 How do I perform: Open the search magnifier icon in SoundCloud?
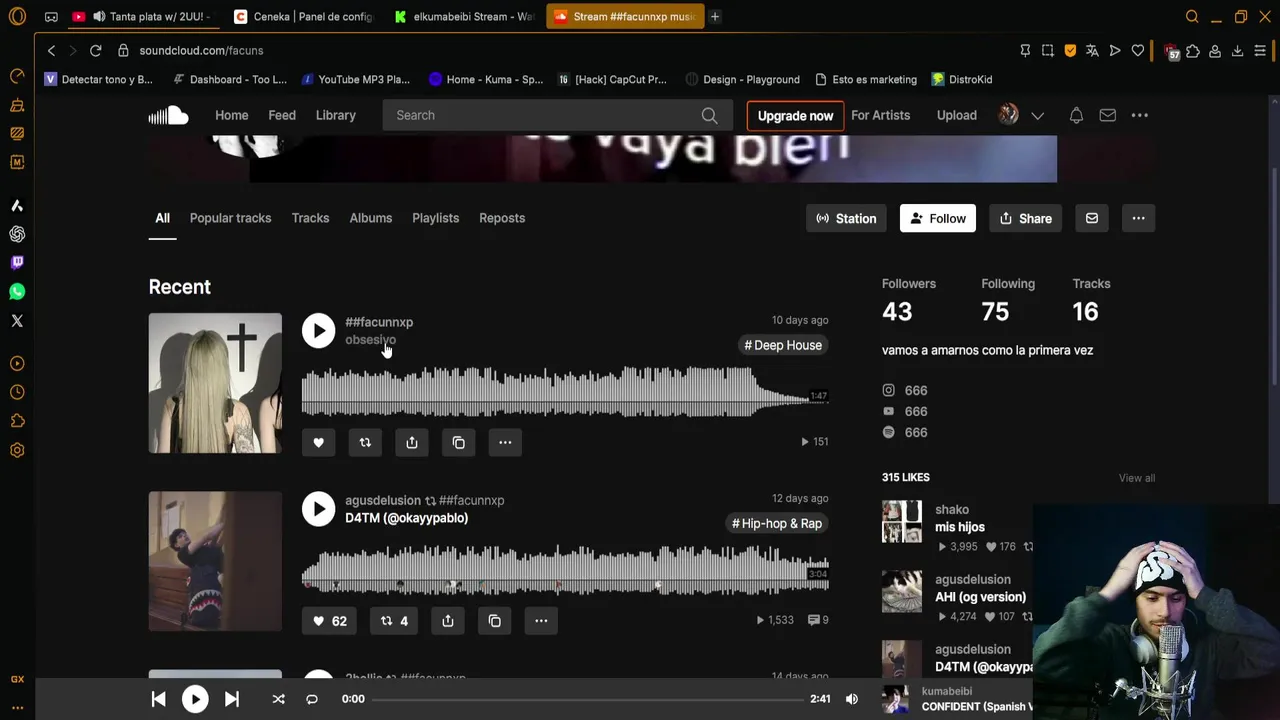pos(709,115)
